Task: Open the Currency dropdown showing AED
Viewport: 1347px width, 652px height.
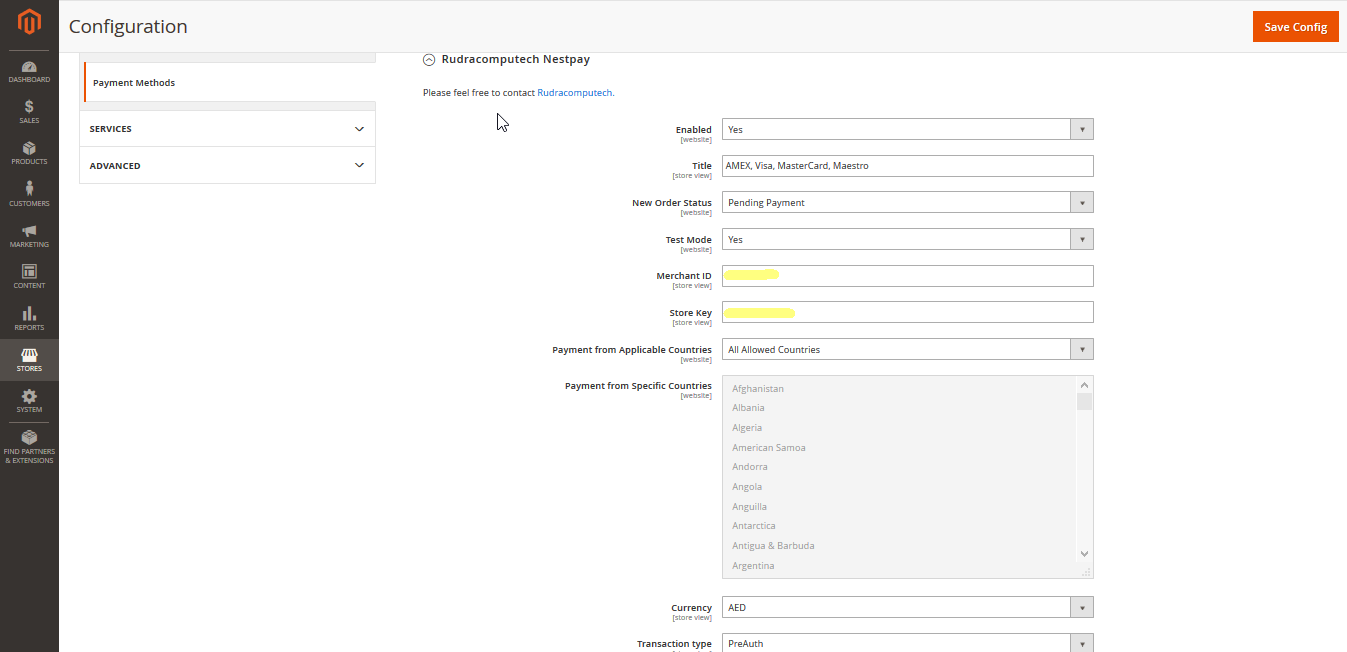Action: [907, 607]
